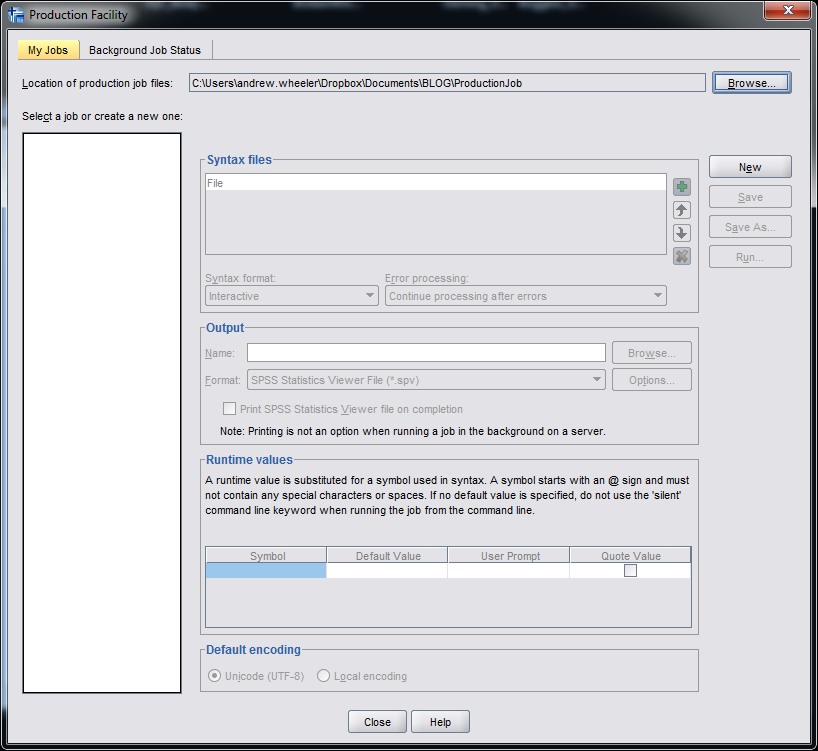Click the Run... button
Image resolution: width=818 pixels, height=751 pixels.
coord(750,257)
